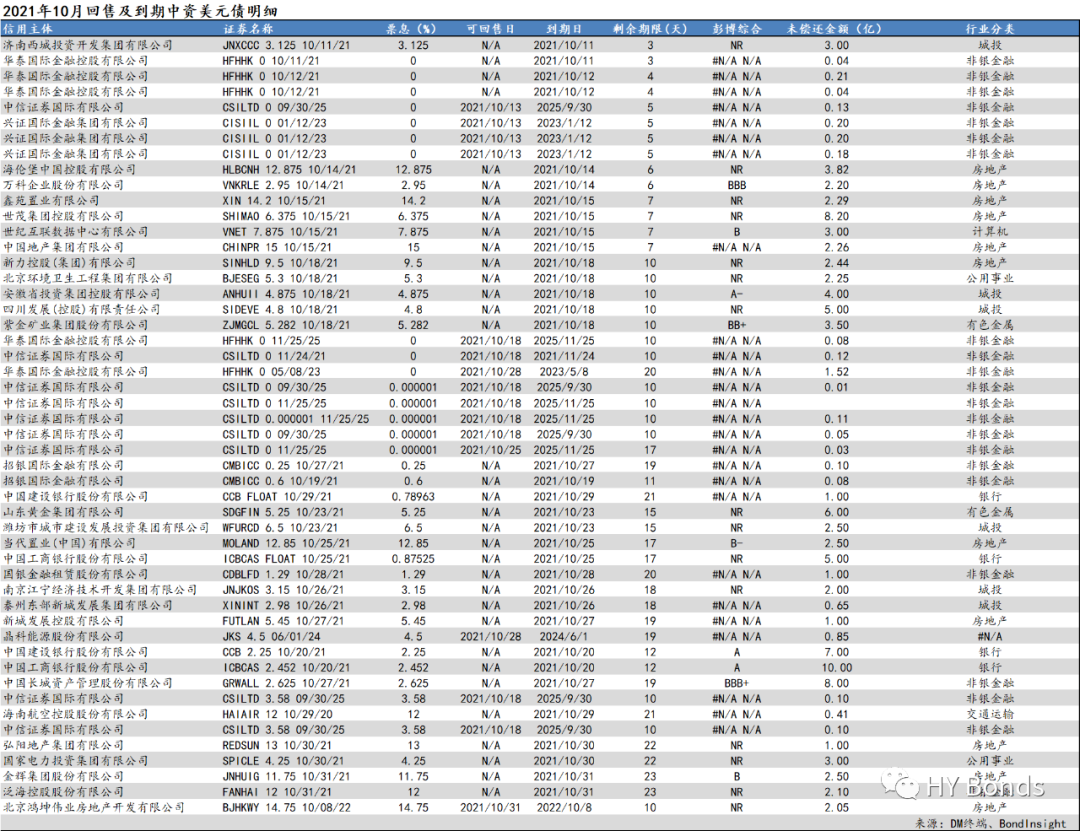Click the 可回售日 column header

490,29
